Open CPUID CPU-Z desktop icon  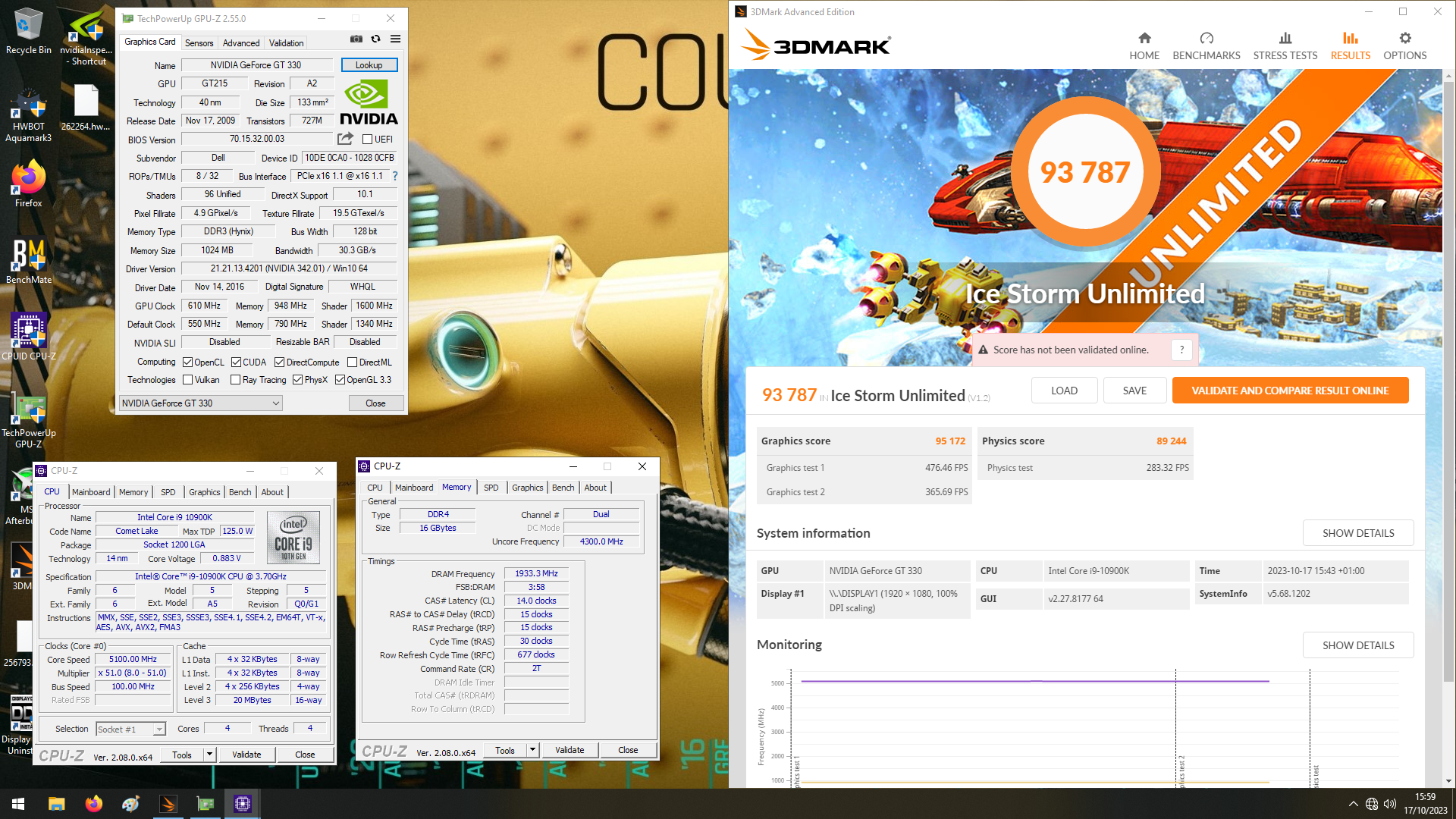pos(28,337)
